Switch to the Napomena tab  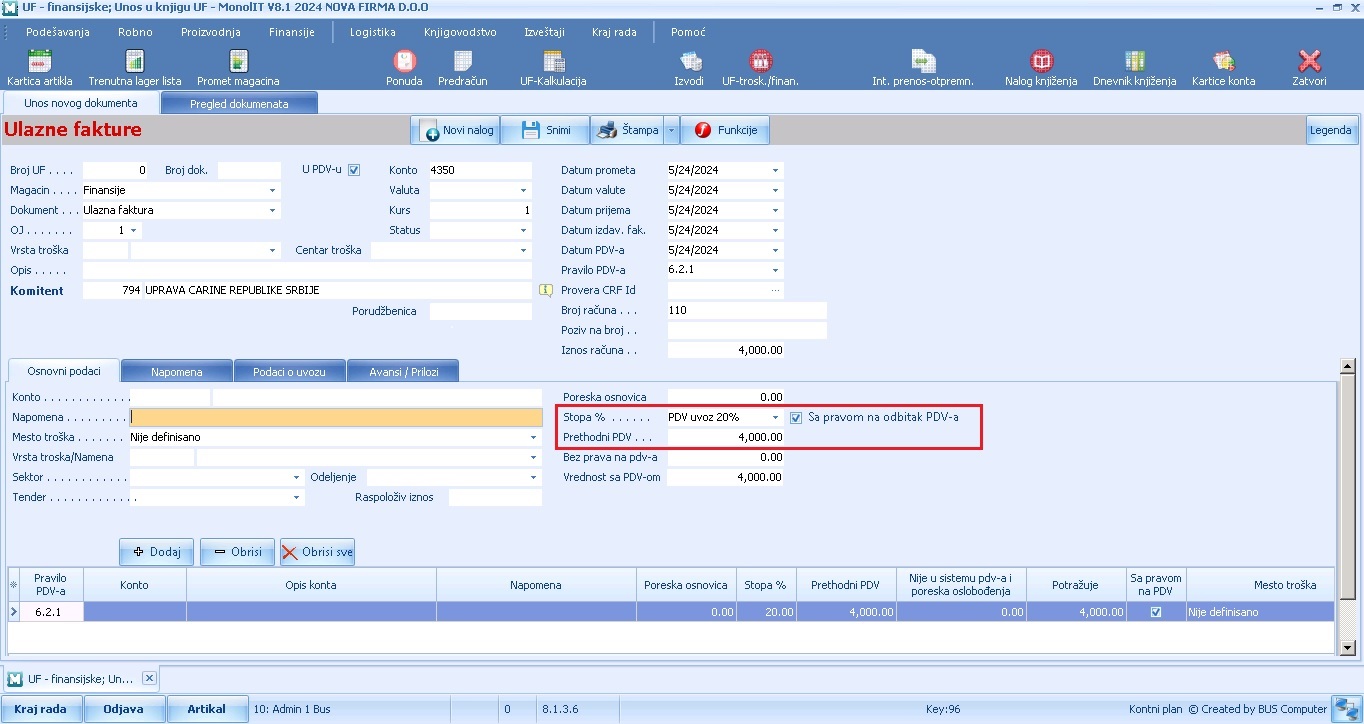(x=177, y=372)
